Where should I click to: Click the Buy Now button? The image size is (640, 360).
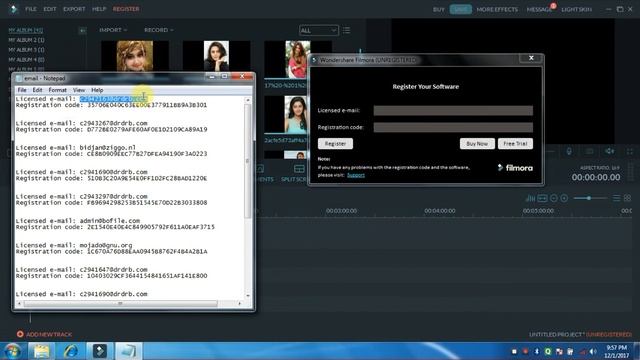click(477, 144)
